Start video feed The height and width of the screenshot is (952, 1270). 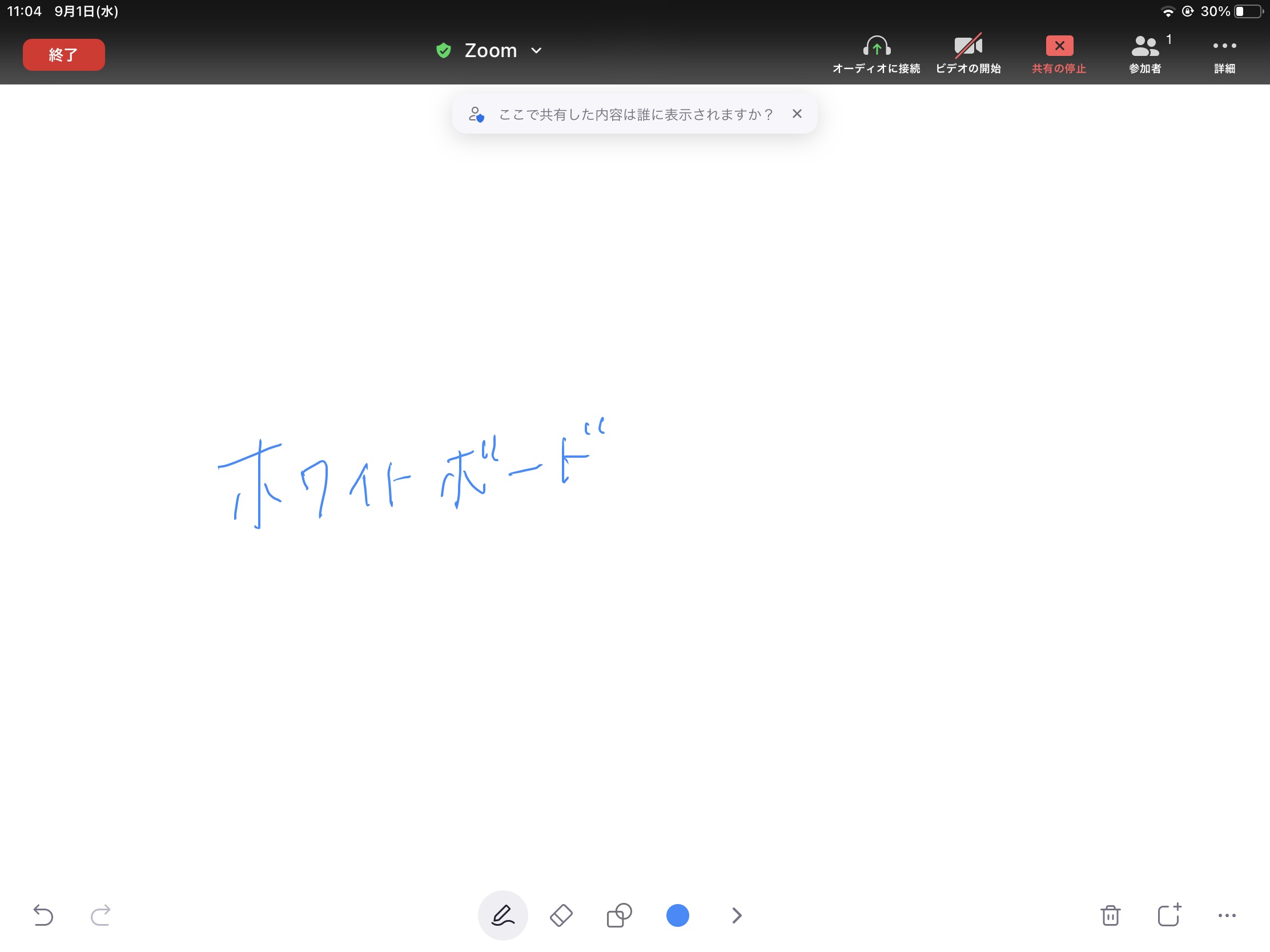click(968, 54)
